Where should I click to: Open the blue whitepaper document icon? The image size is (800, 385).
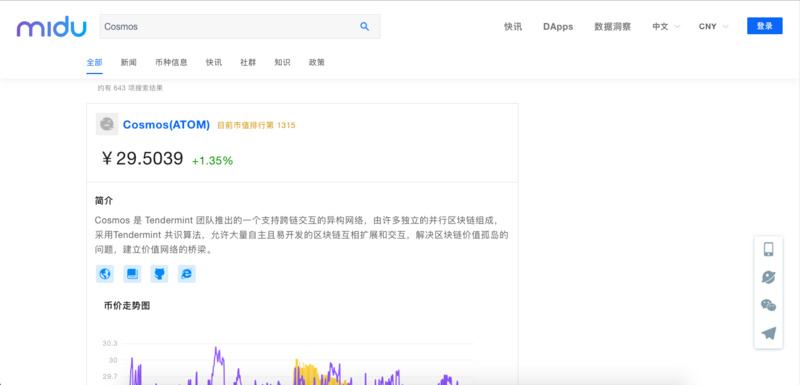[x=132, y=274]
